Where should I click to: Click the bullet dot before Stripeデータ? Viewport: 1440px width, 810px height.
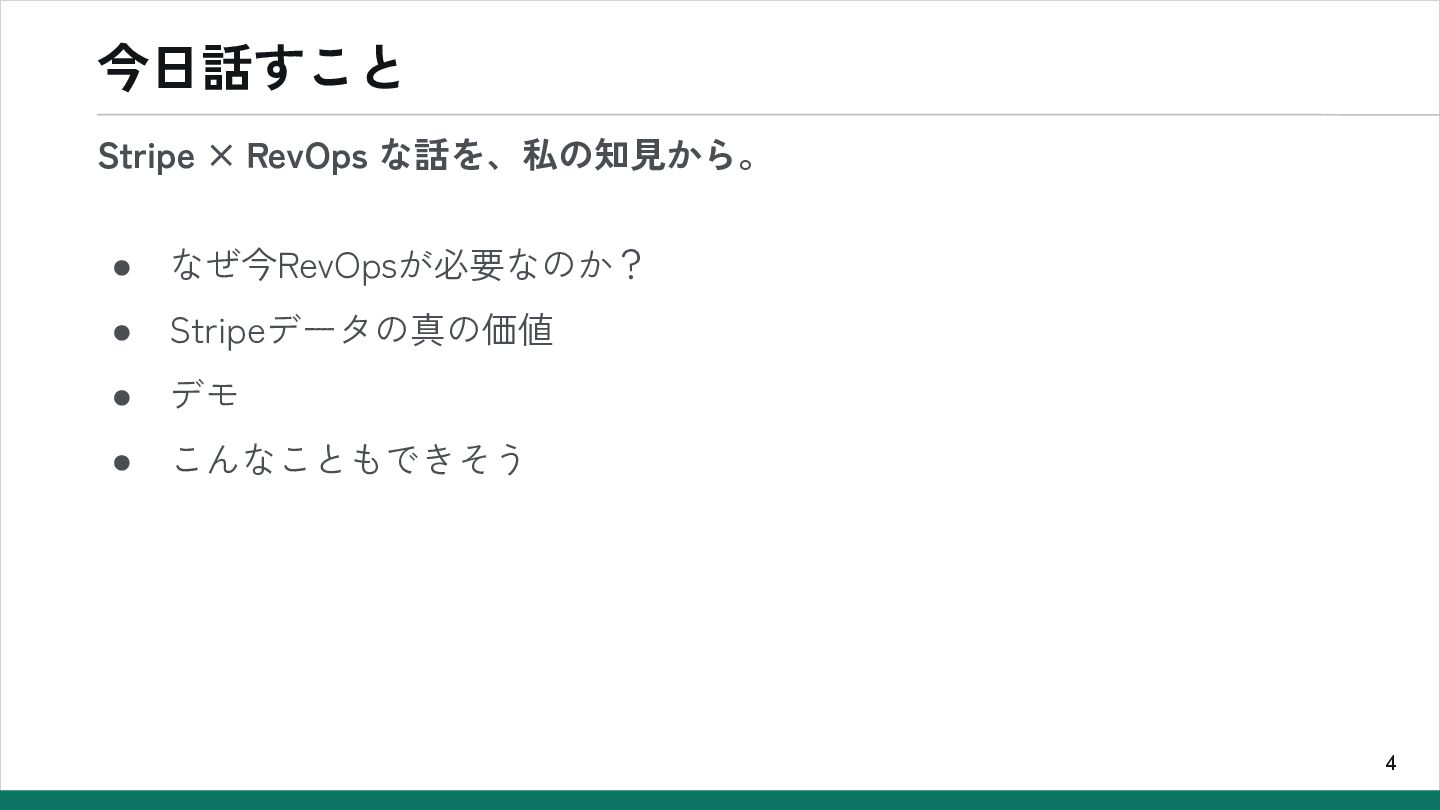click(122, 332)
